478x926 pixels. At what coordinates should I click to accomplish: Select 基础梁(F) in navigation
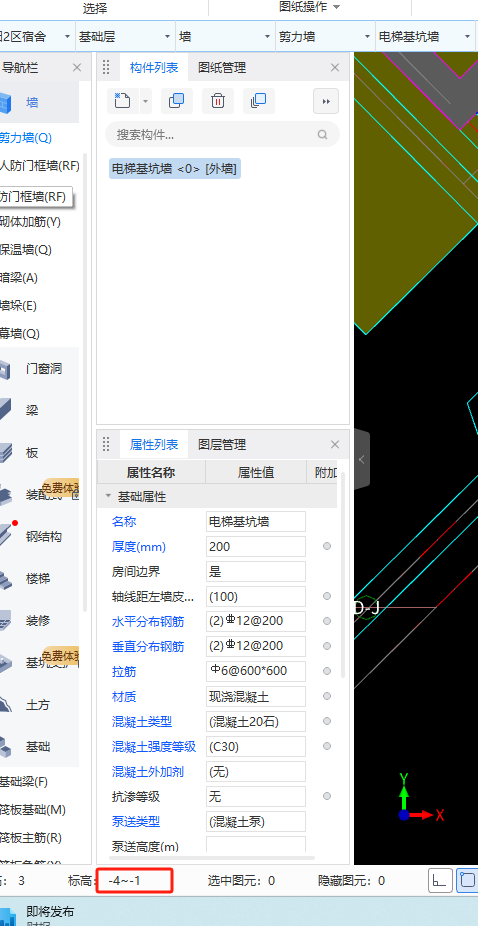[x=24, y=782]
